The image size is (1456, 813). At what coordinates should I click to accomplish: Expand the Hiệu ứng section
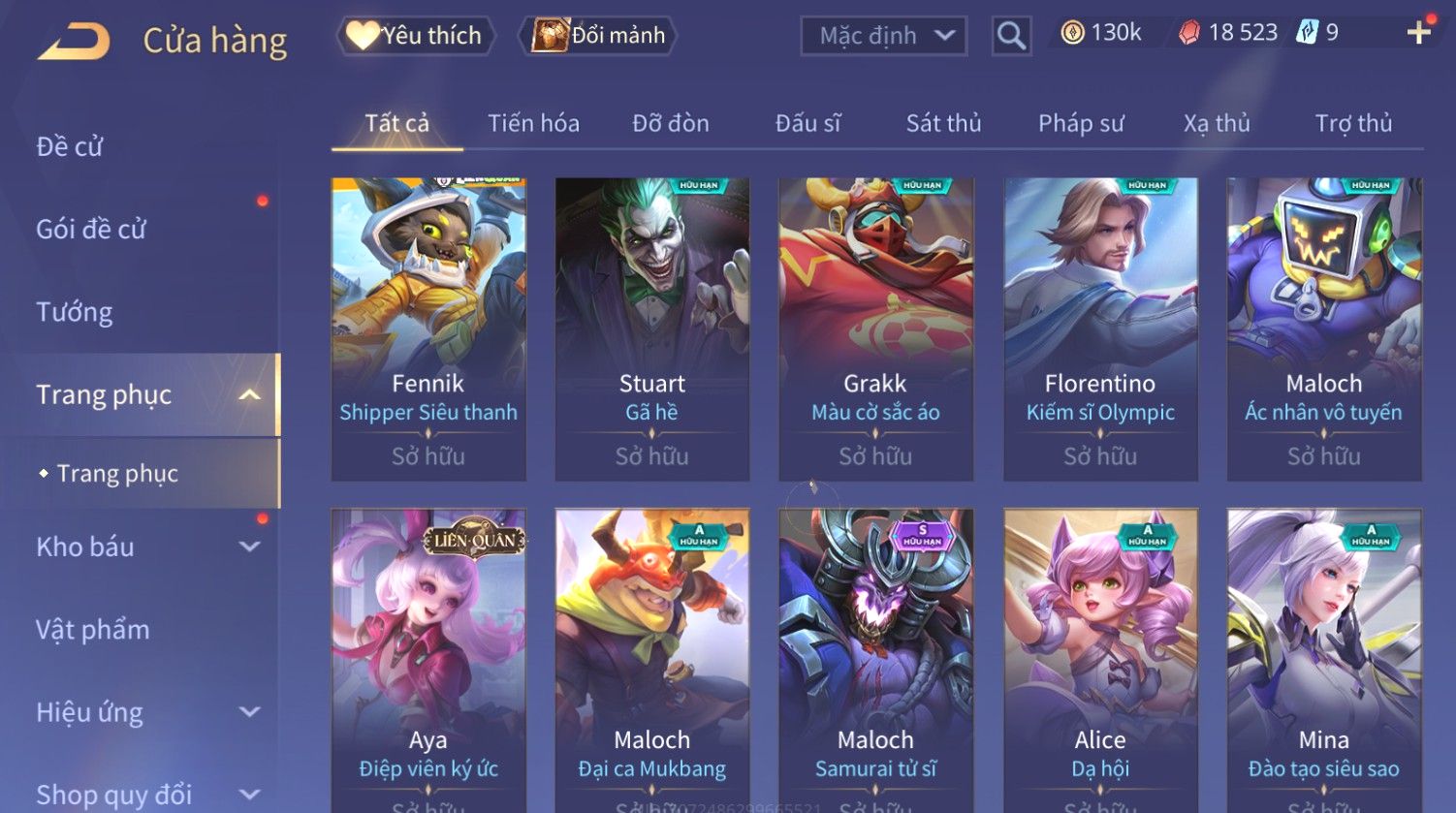[x=249, y=712]
